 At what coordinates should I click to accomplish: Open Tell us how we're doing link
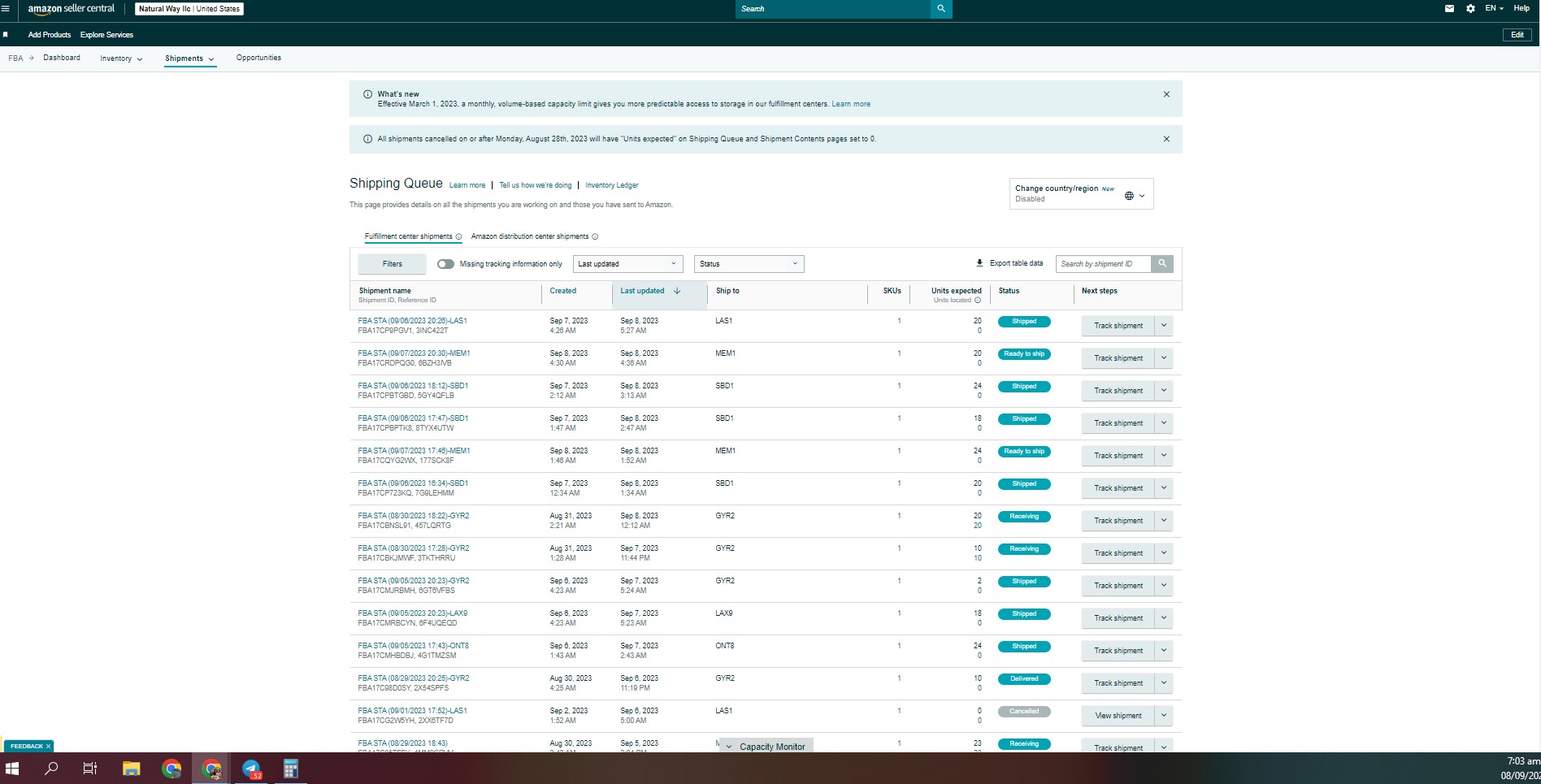click(x=536, y=185)
